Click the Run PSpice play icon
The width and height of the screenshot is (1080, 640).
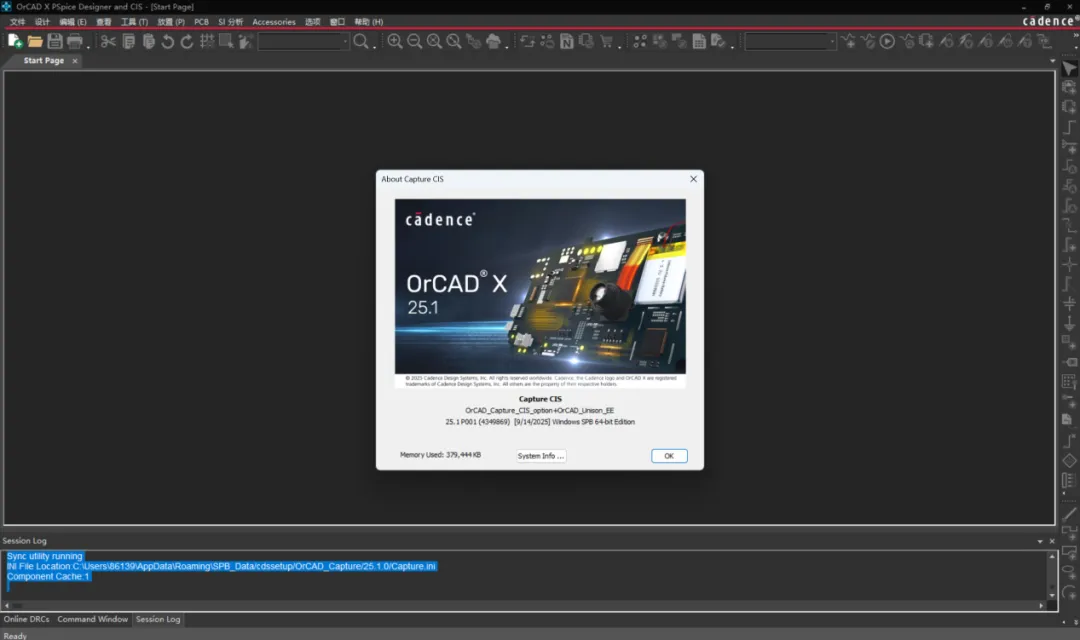888,41
